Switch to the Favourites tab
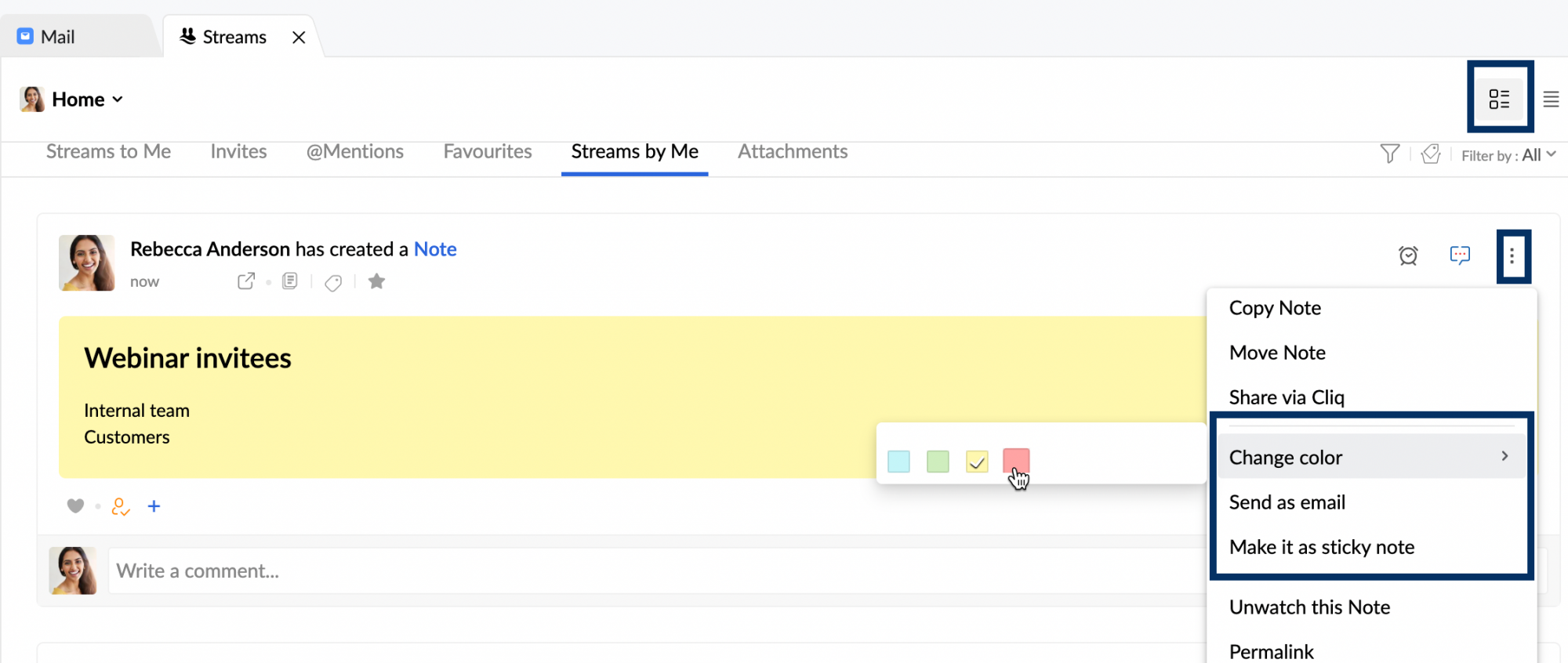The image size is (1568, 663). coord(488,151)
